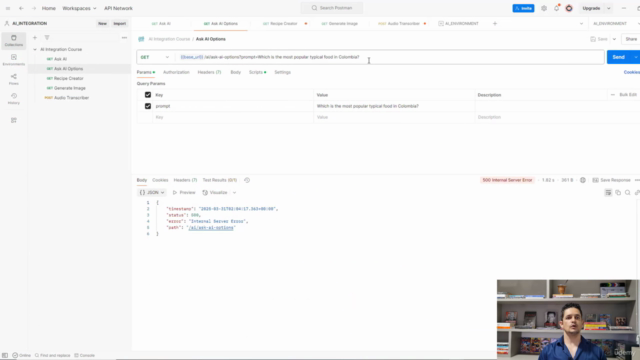Click the Bulk Edit link
The image size is (640, 360).
(628, 95)
